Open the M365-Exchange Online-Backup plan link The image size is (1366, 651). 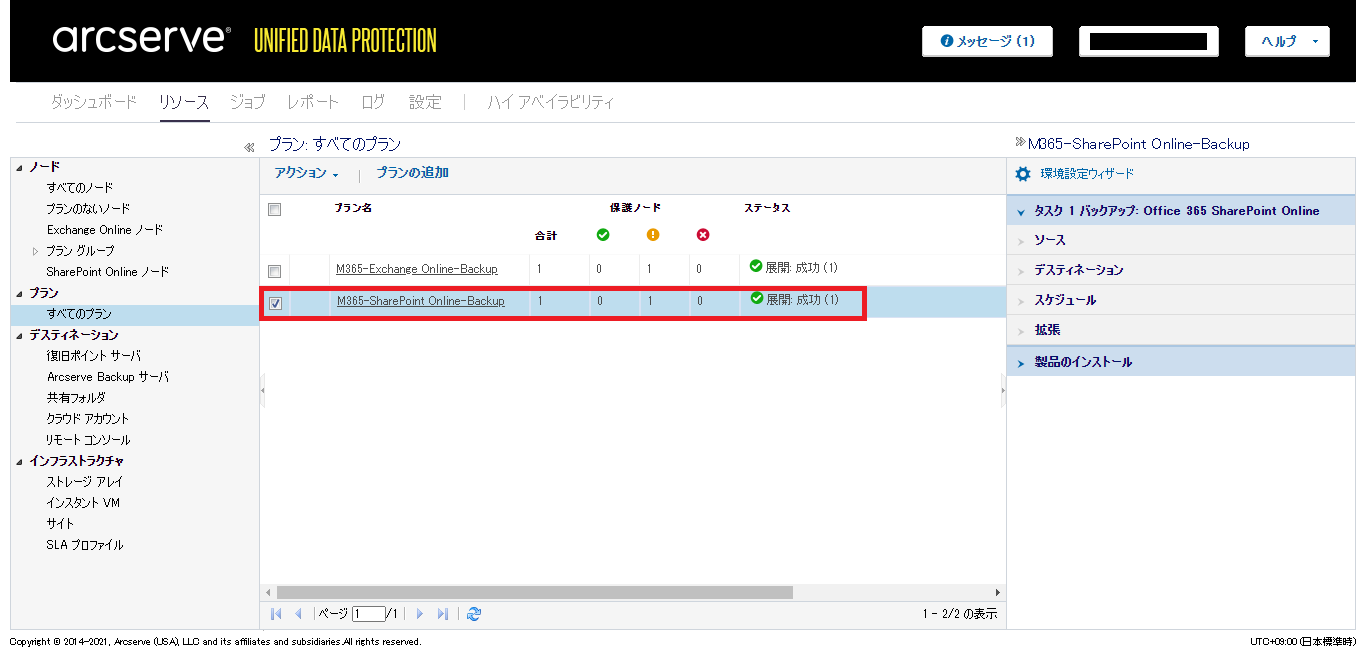[x=417, y=269]
